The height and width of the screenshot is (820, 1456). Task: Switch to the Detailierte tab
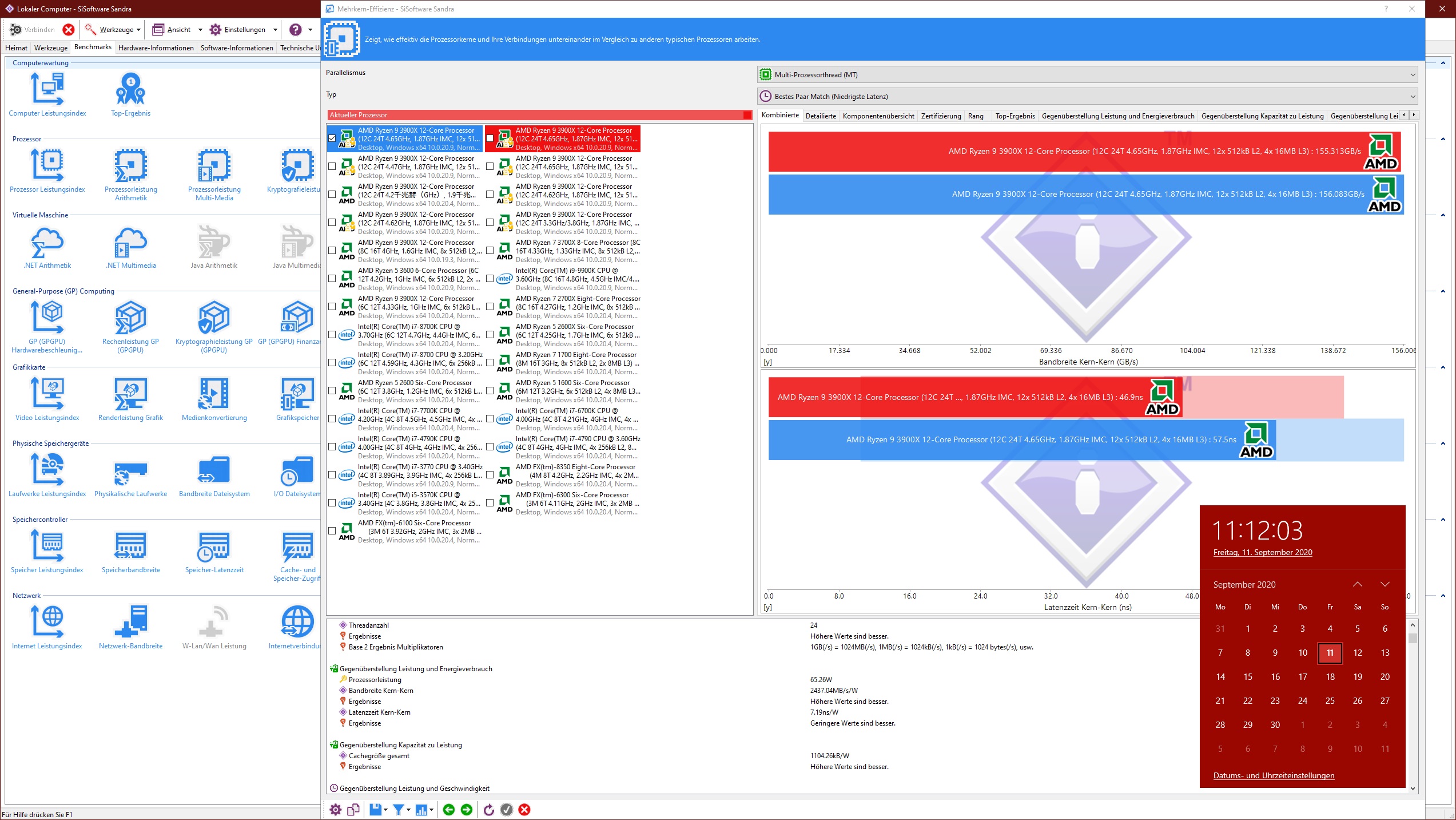point(820,116)
